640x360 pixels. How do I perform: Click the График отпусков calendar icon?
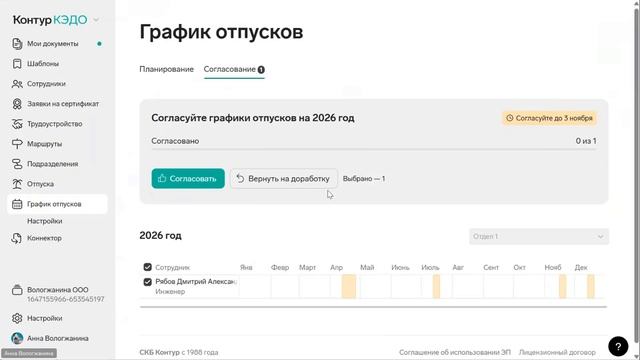(x=17, y=204)
